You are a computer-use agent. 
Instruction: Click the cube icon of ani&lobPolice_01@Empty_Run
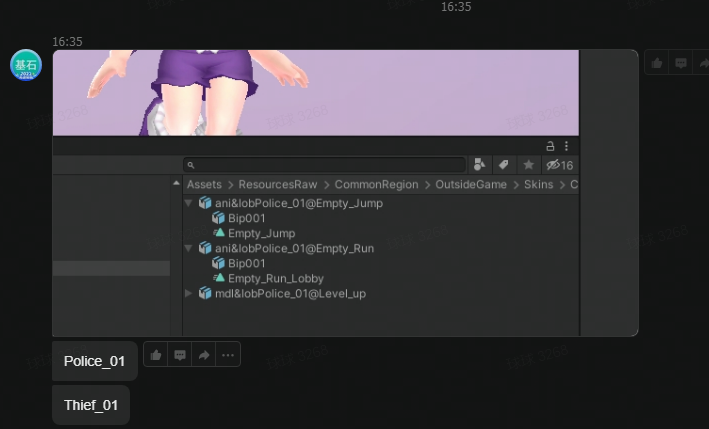[205, 248]
